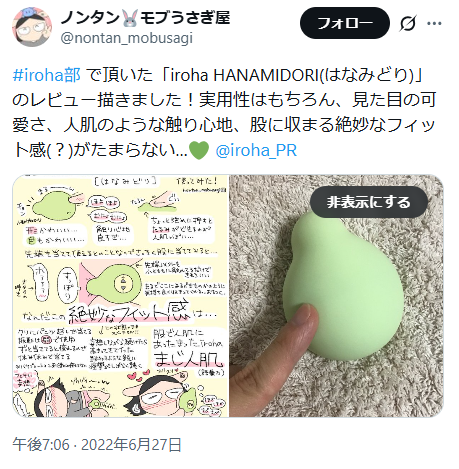The image size is (459, 469).
Task: Open the three-dot more options menu
Action: 434,23
